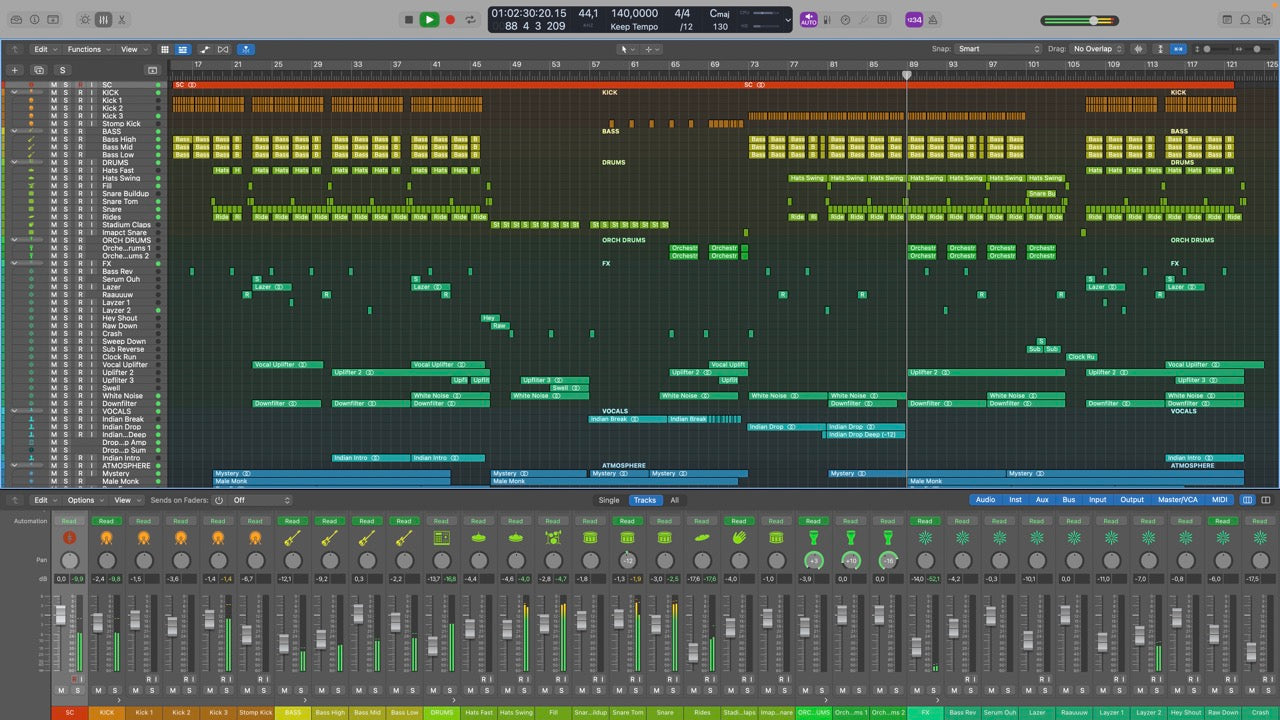
Task: Open the mixer Options dropdown
Action: point(85,500)
